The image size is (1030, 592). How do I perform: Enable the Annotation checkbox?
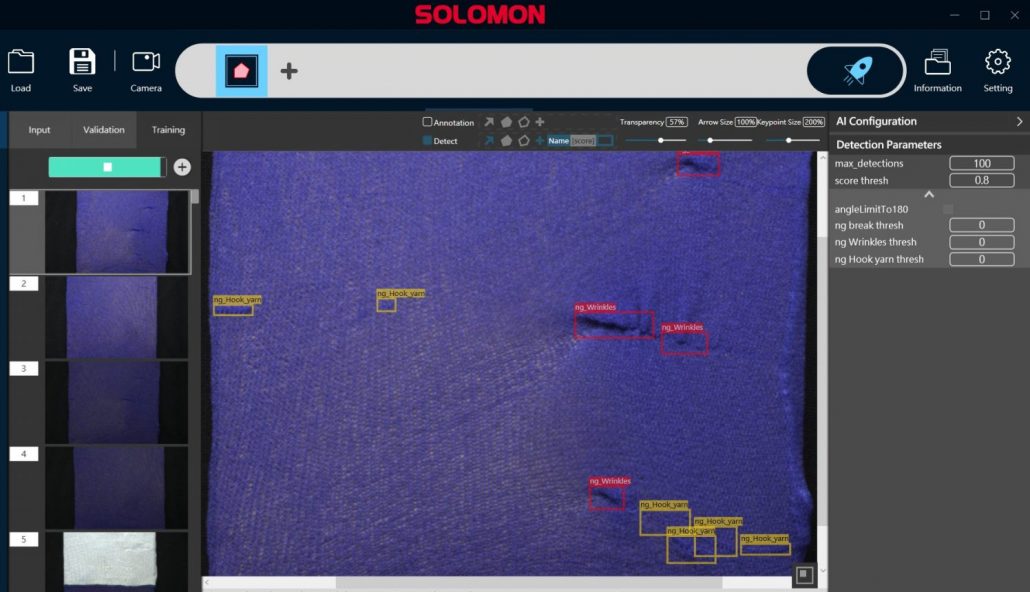(428, 122)
